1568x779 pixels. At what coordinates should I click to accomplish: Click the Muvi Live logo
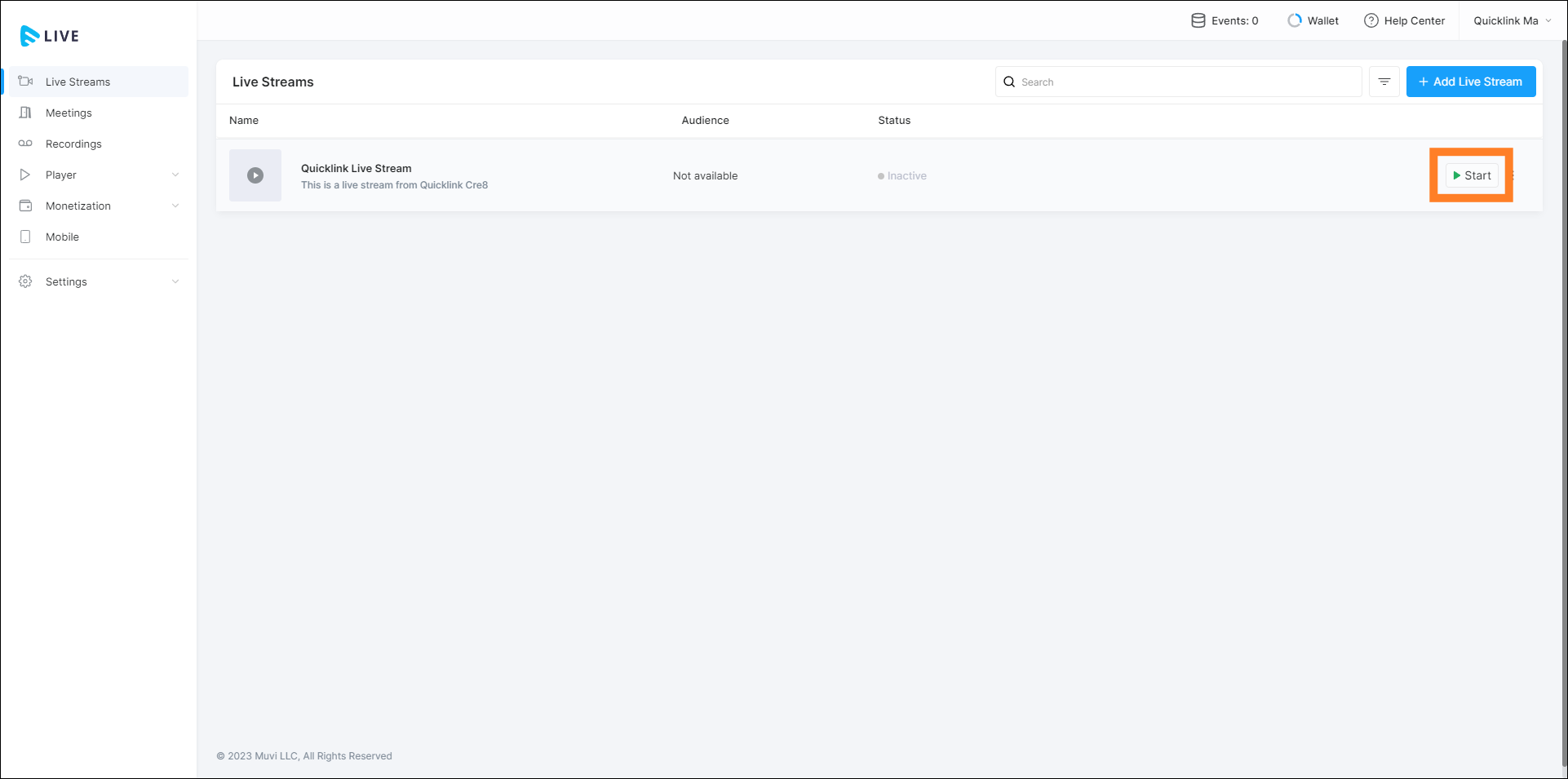coord(49,36)
